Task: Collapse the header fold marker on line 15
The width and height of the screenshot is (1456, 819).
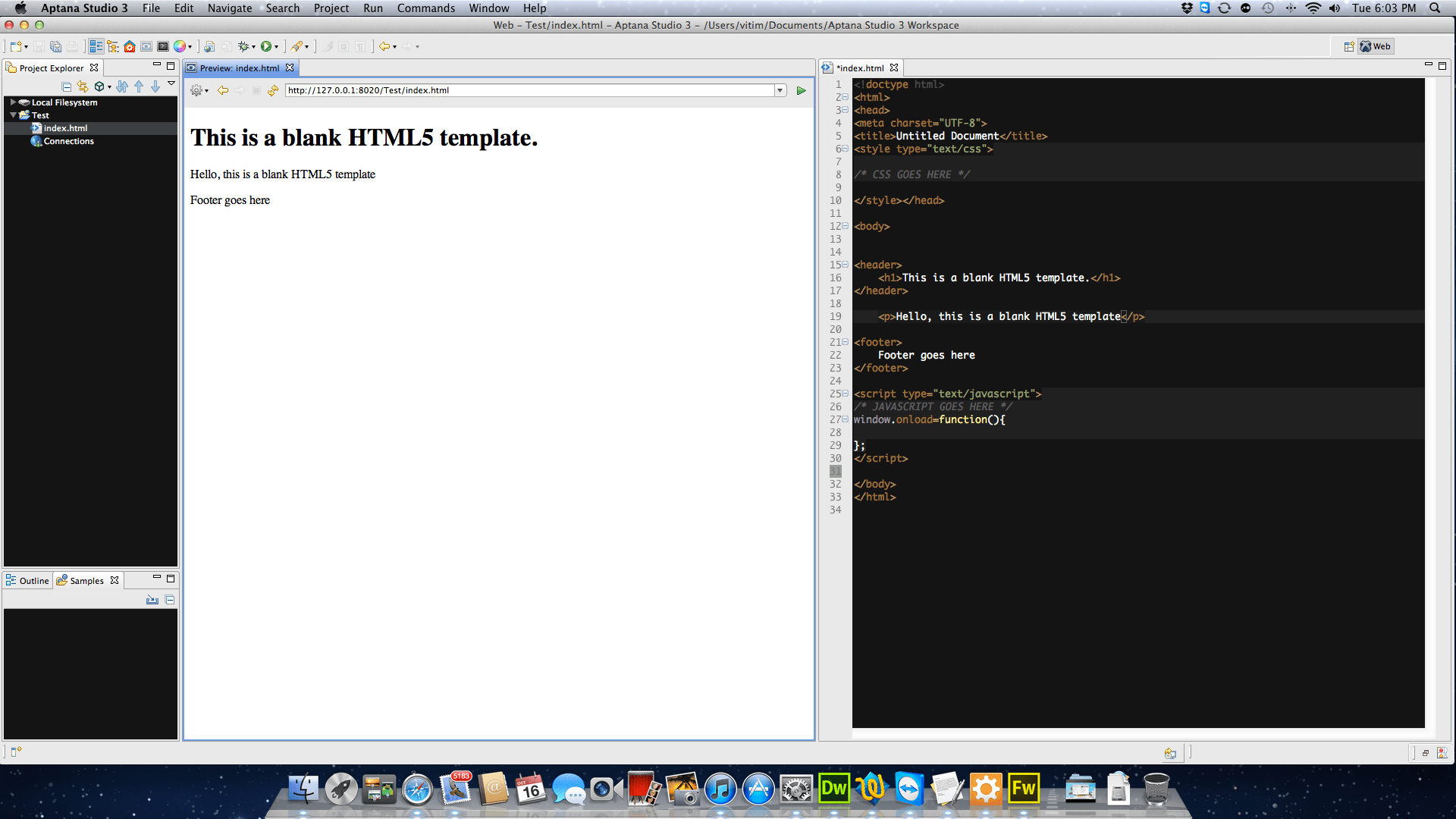Action: pyautogui.click(x=845, y=265)
